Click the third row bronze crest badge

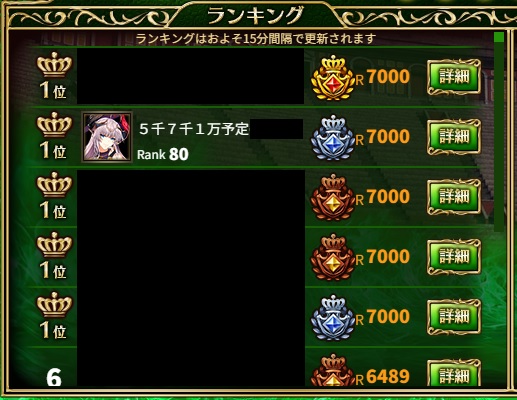(332, 197)
